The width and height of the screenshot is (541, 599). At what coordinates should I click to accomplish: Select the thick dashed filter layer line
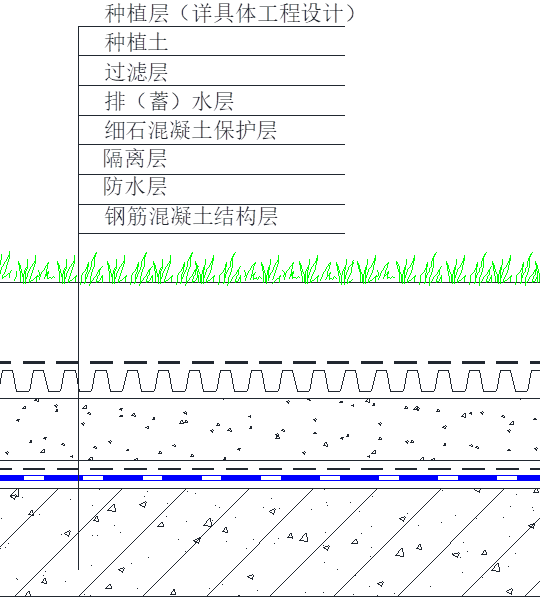point(270,362)
